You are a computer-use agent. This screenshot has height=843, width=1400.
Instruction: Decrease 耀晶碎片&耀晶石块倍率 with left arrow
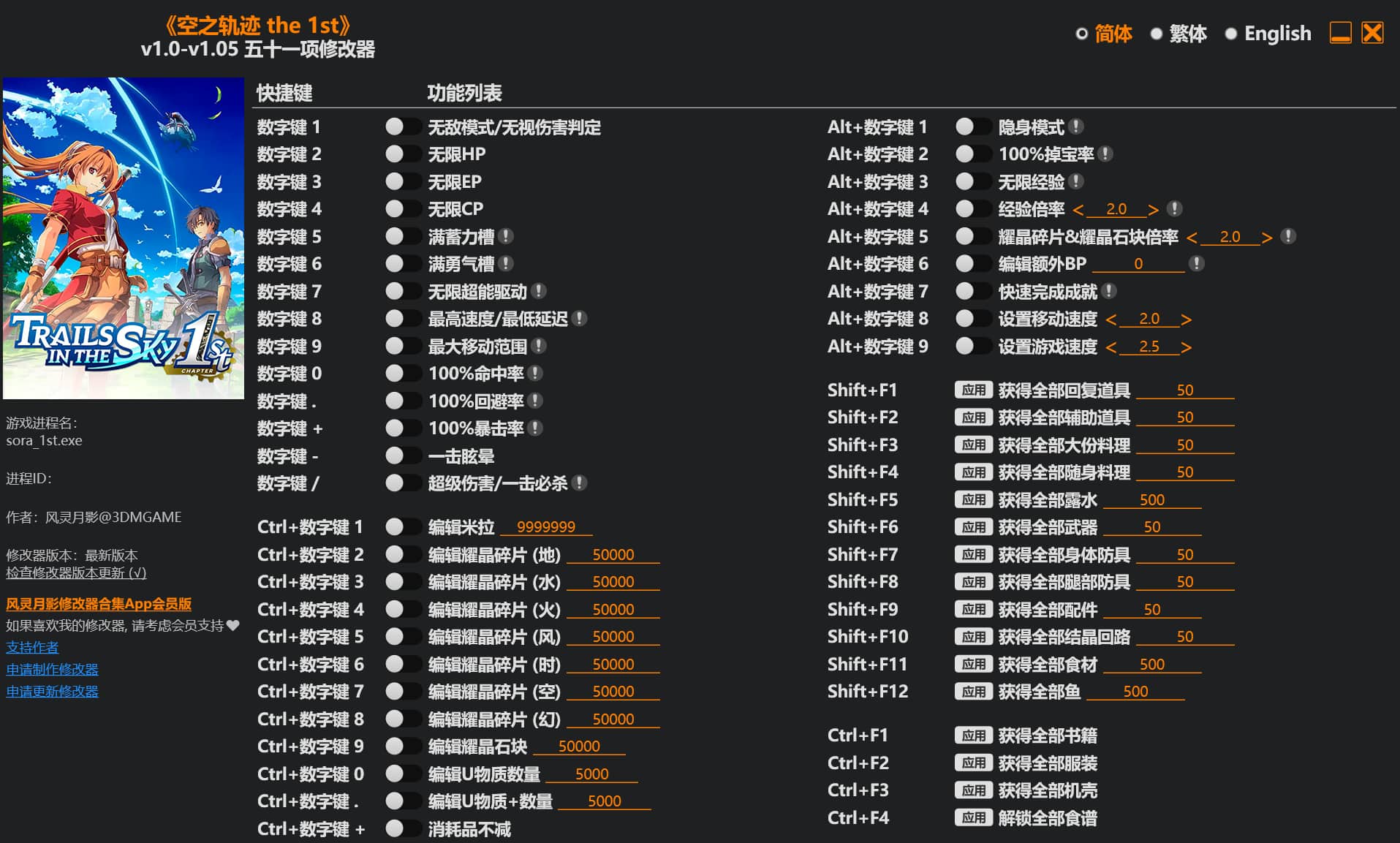(x=1192, y=238)
